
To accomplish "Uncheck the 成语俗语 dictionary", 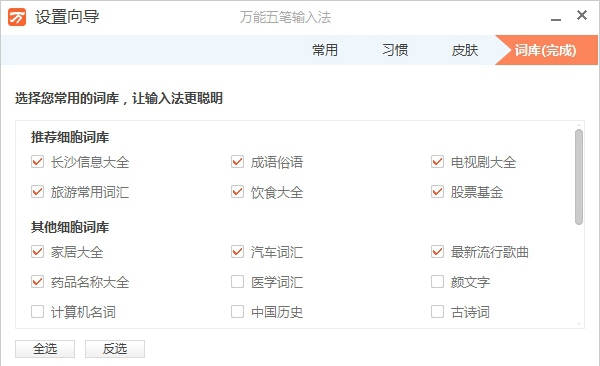I will coord(238,162).
